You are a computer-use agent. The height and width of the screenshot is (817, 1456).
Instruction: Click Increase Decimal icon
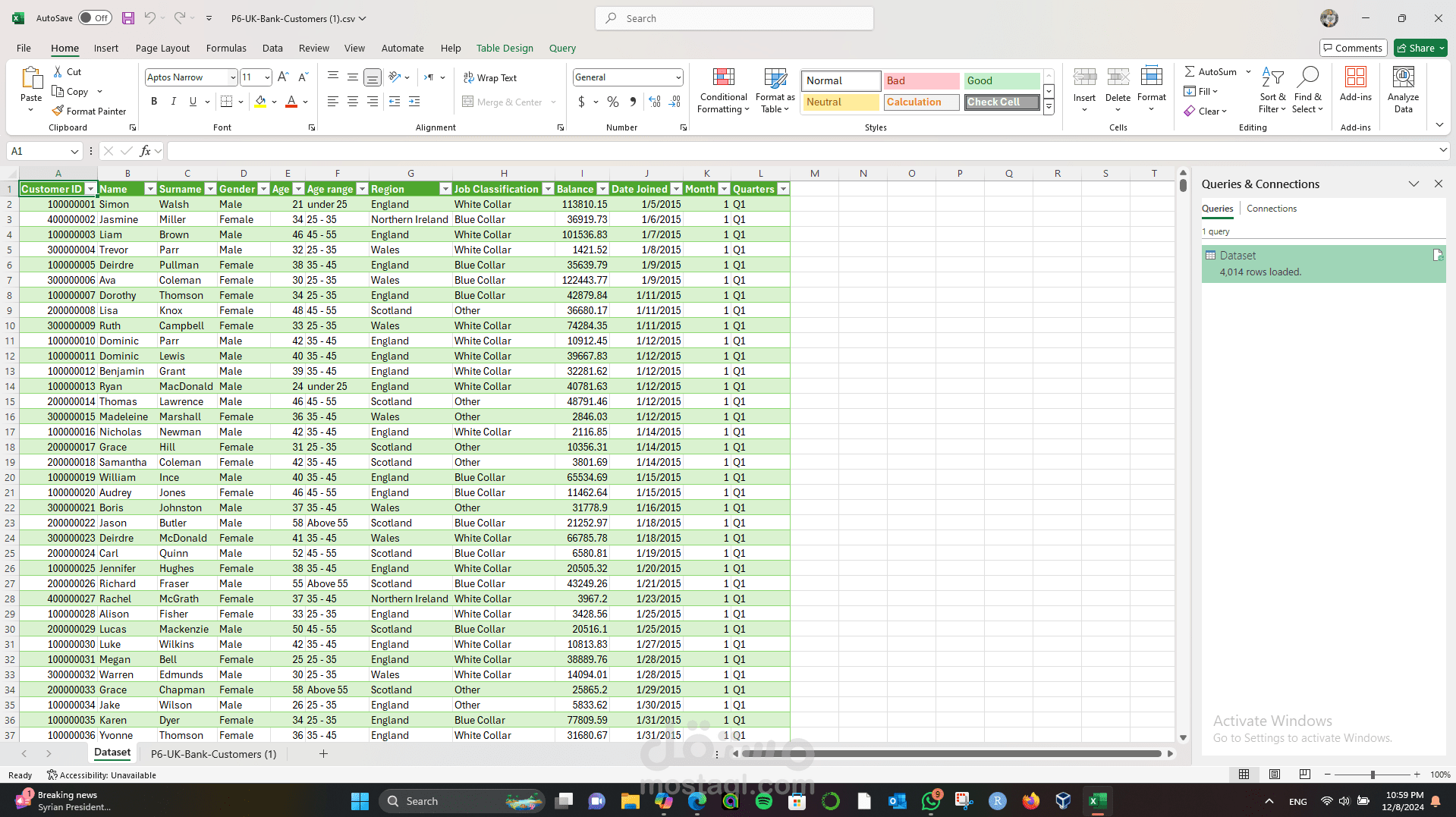pos(655,101)
